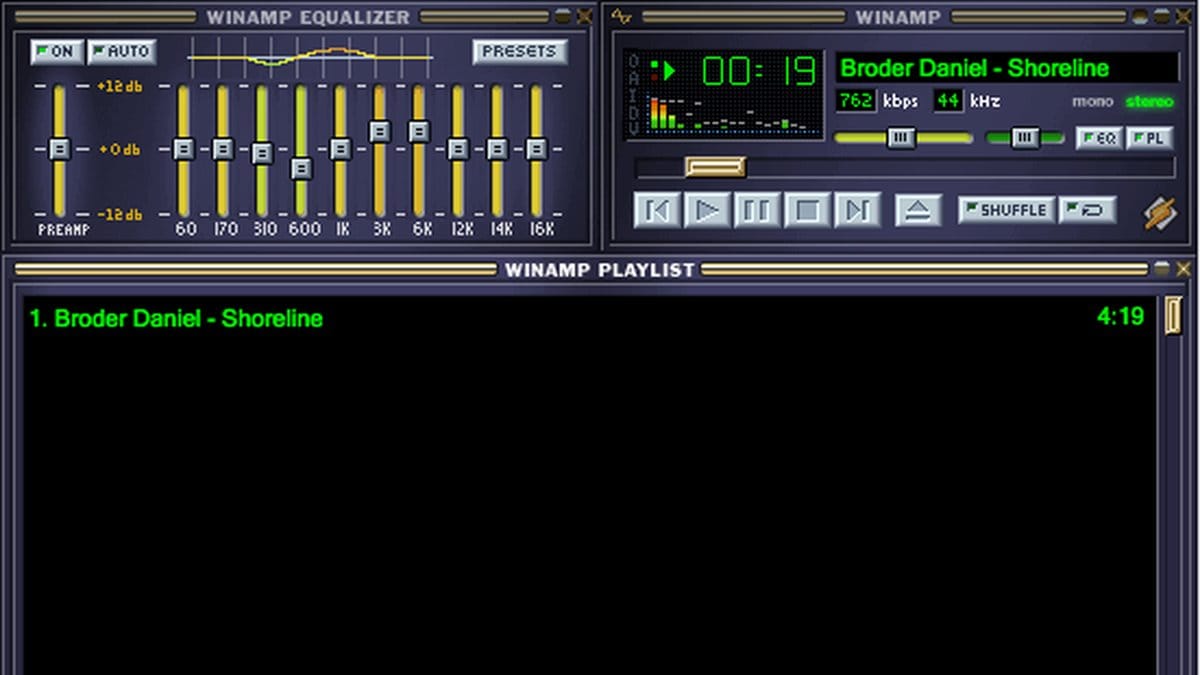Click the 600 band slider handle
Image resolution: width=1200 pixels, height=675 pixels.
pos(301,168)
